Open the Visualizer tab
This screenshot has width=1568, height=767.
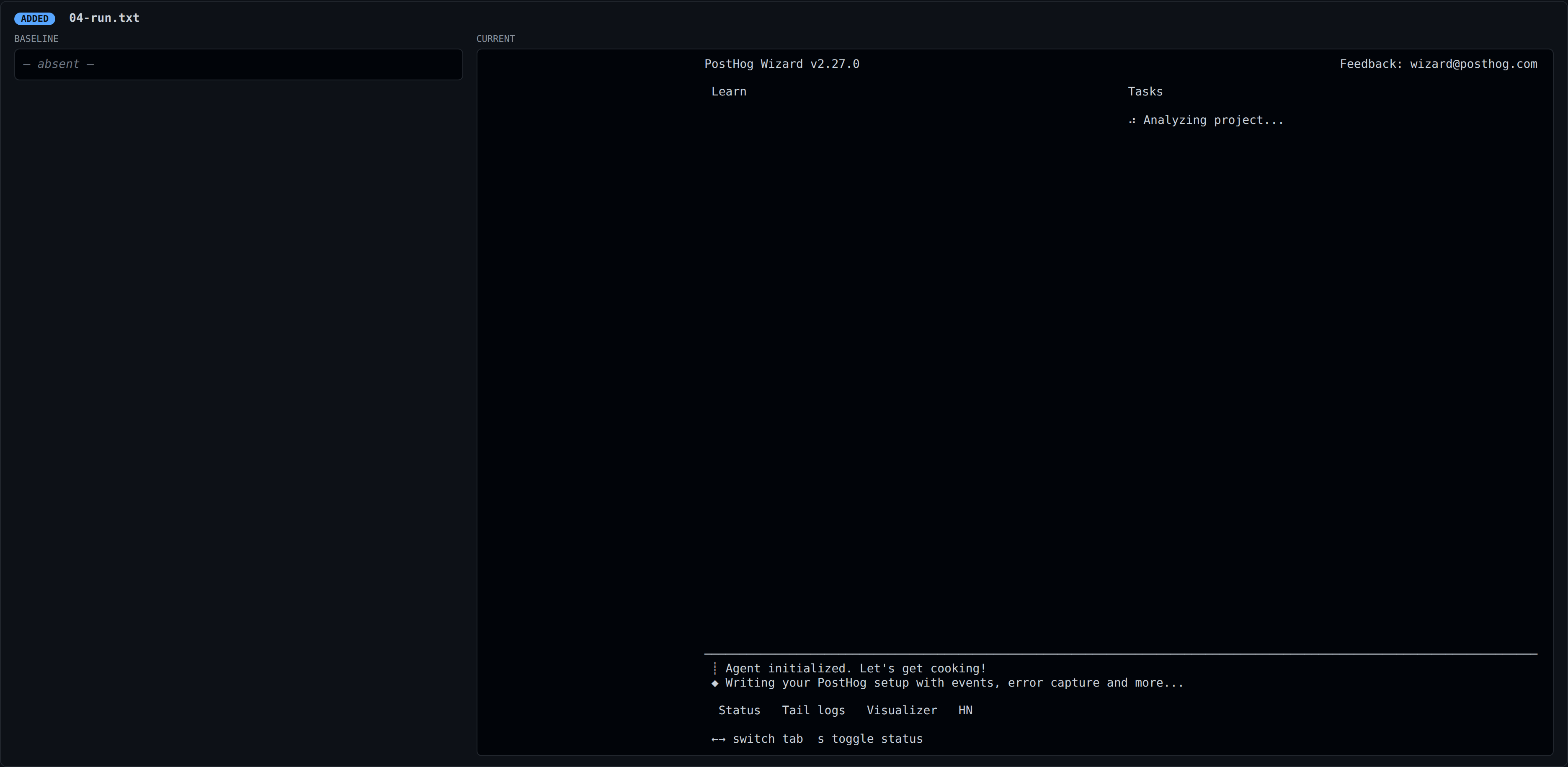point(902,710)
